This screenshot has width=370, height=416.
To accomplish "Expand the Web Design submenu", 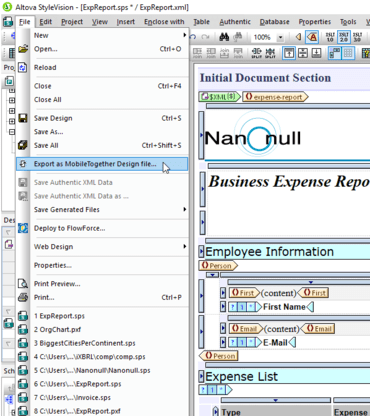I will [102, 247].
